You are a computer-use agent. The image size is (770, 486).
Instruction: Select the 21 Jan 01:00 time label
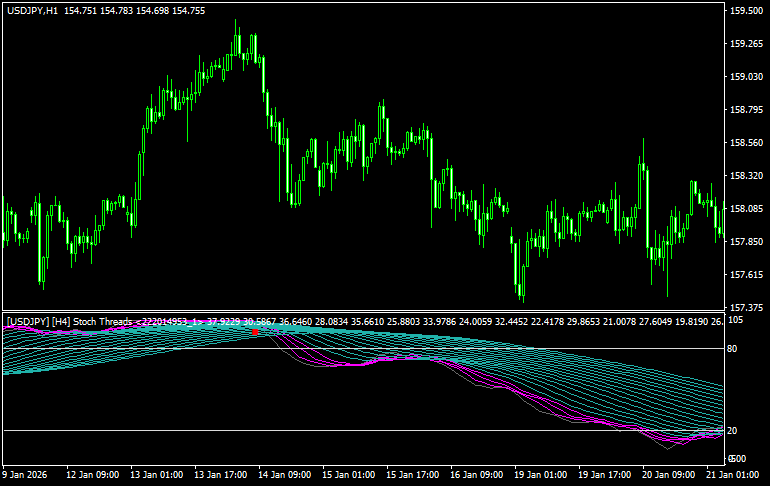(731, 475)
